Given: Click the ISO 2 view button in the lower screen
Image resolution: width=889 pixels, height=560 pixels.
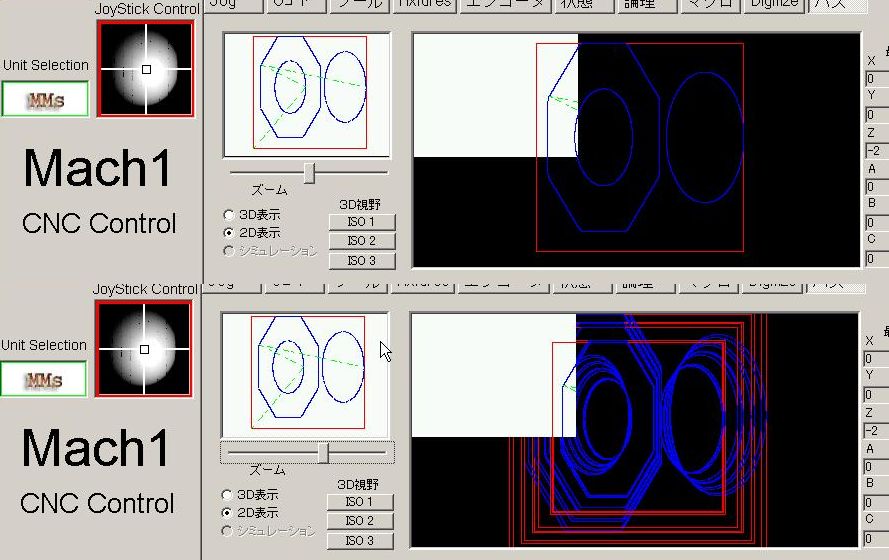Looking at the screenshot, I should [360, 521].
